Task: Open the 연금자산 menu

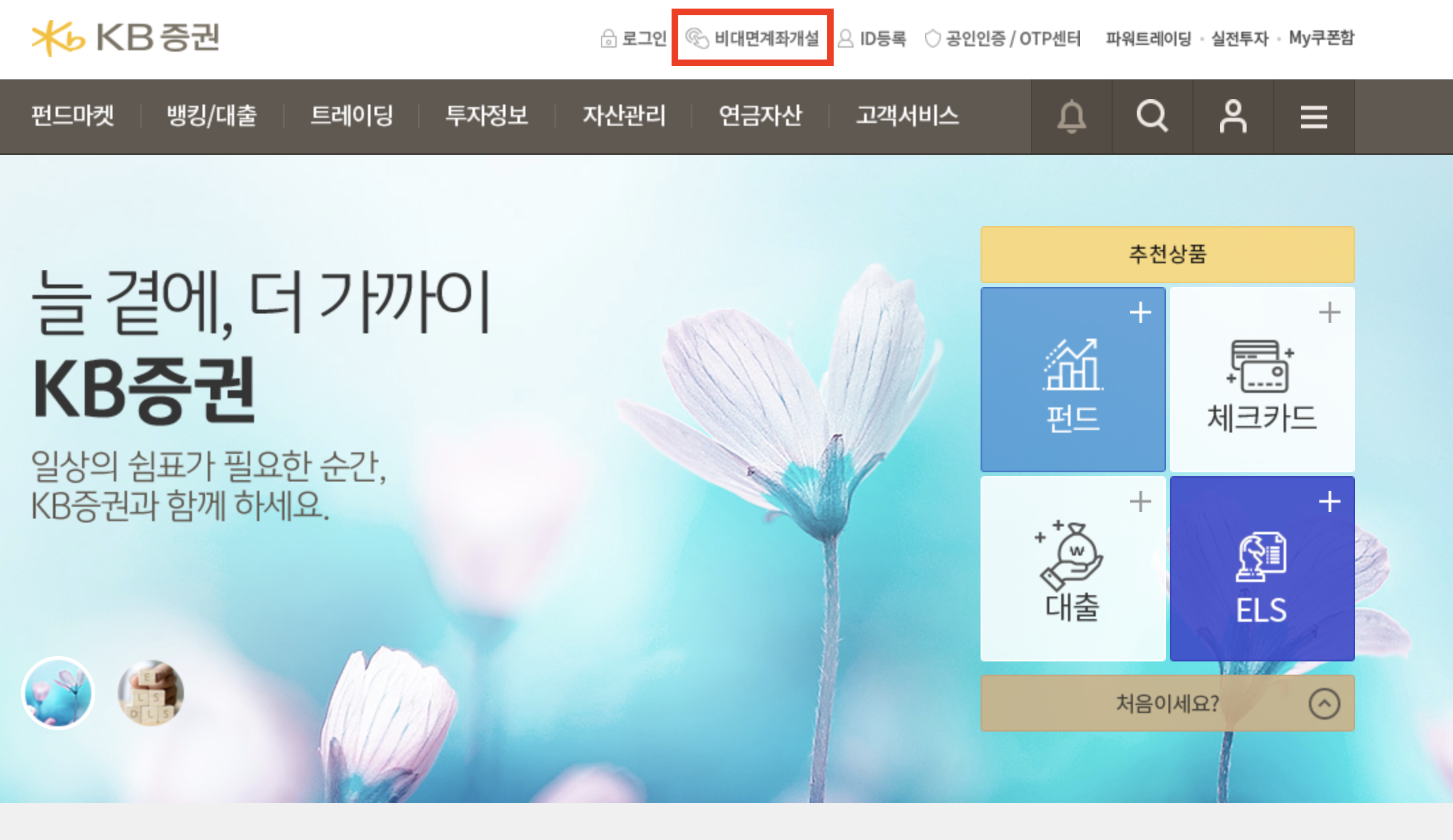Action: [760, 116]
